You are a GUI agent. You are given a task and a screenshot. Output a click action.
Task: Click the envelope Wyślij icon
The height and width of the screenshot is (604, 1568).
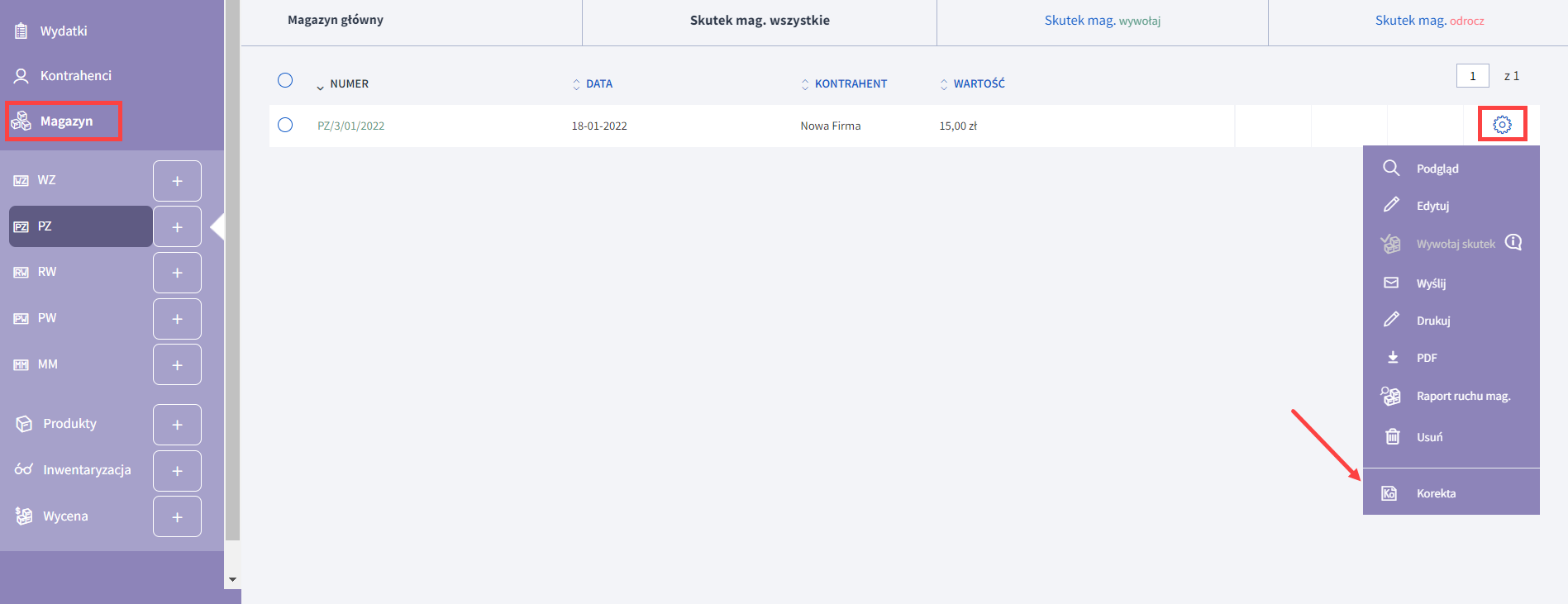1391,283
